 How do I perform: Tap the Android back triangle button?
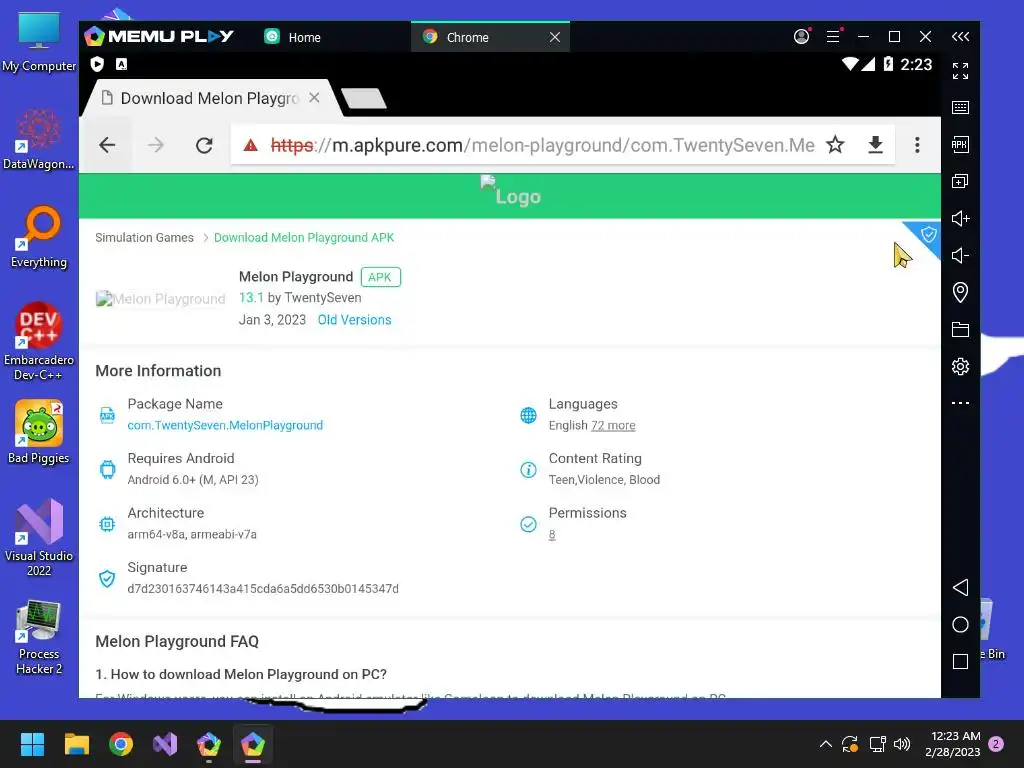(960, 587)
